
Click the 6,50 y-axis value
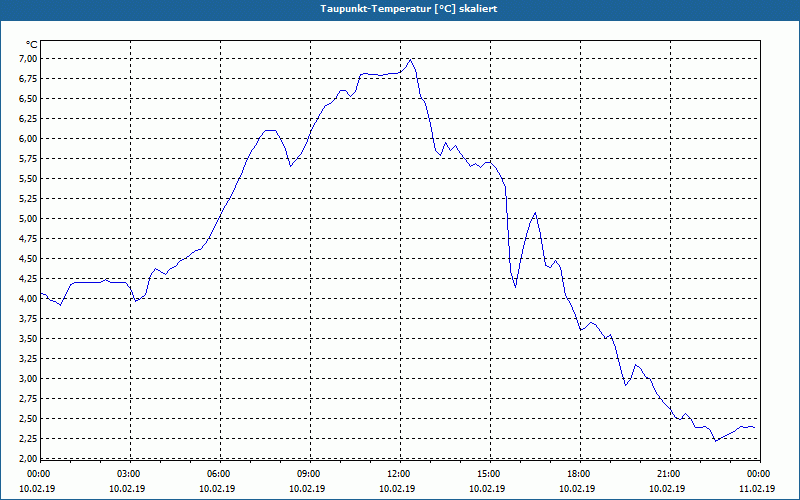click(29, 98)
